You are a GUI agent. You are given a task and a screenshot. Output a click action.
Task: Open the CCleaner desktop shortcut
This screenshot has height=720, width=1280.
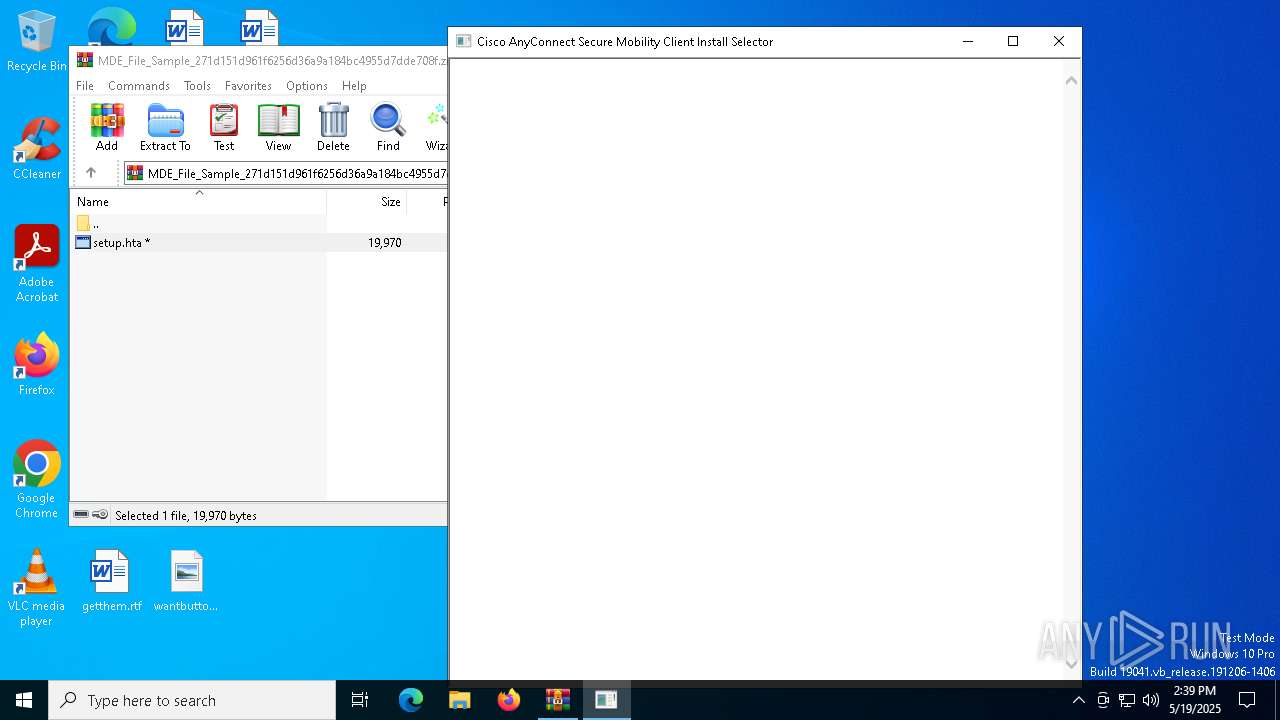pos(37,148)
